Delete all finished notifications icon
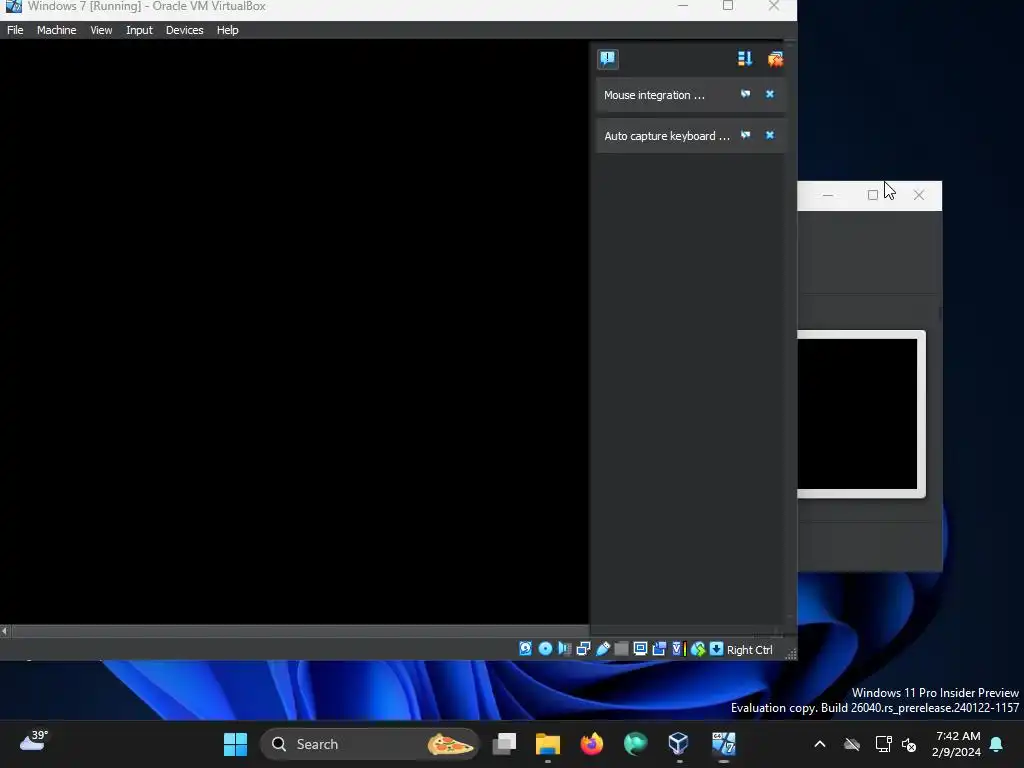This screenshot has width=1024, height=768. pyautogui.click(x=775, y=59)
